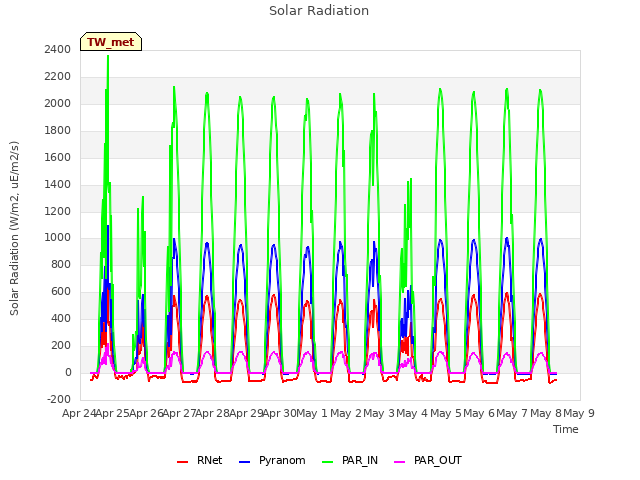
Task: Click the Time axis label
Action: click(566, 429)
